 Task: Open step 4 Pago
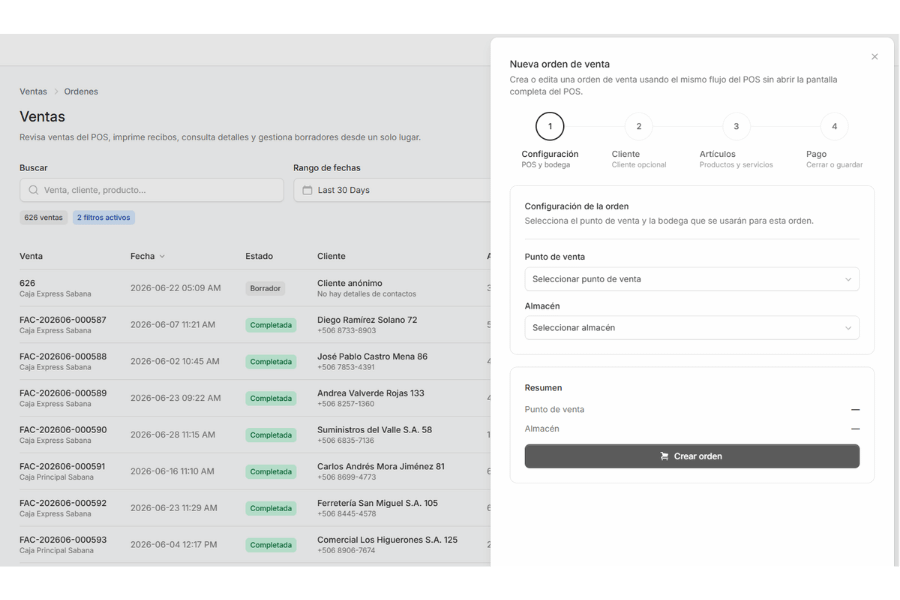834,126
